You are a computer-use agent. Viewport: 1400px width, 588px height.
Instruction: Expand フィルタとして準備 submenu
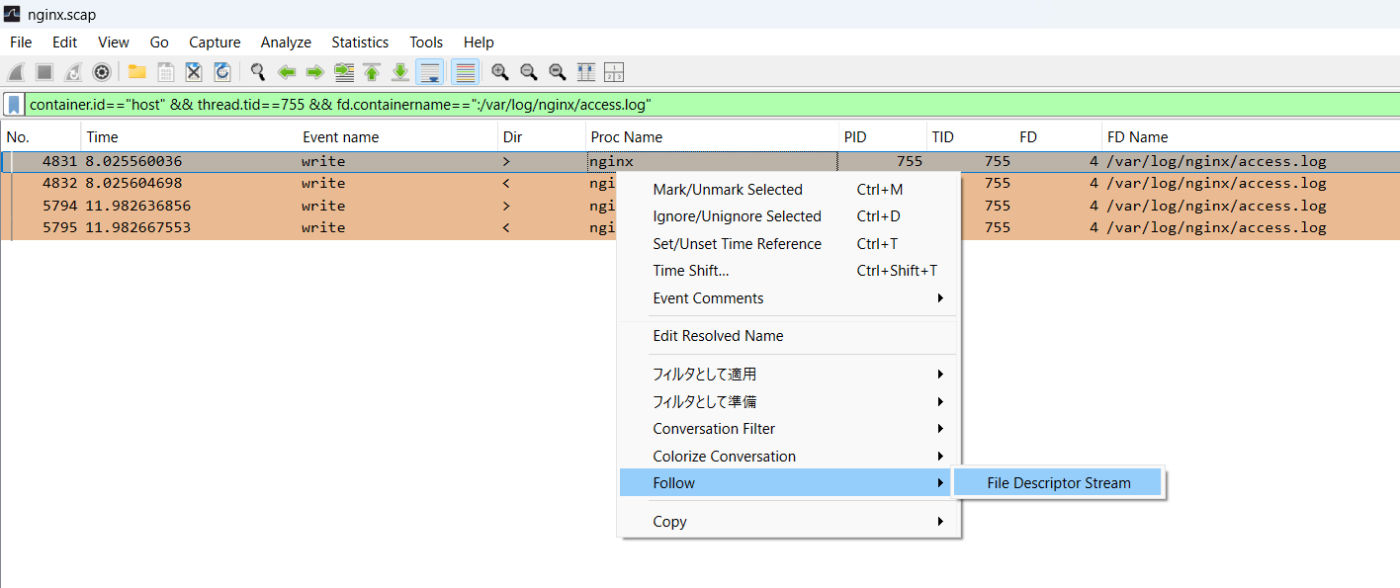pos(788,401)
